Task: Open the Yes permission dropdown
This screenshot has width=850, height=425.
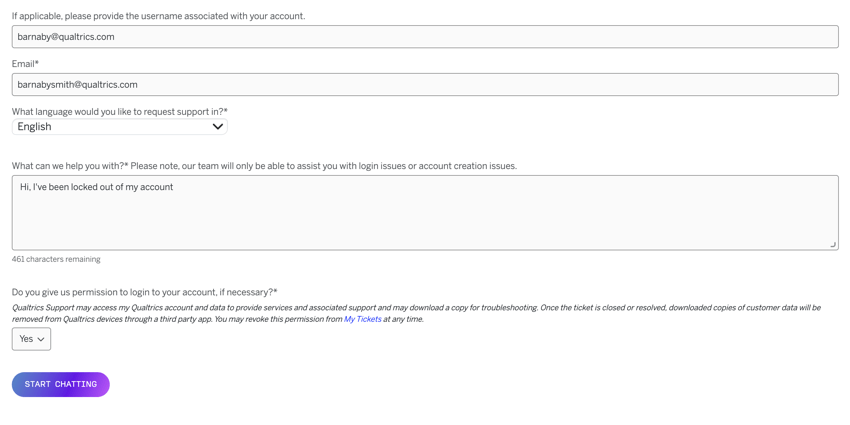Action: click(x=31, y=339)
